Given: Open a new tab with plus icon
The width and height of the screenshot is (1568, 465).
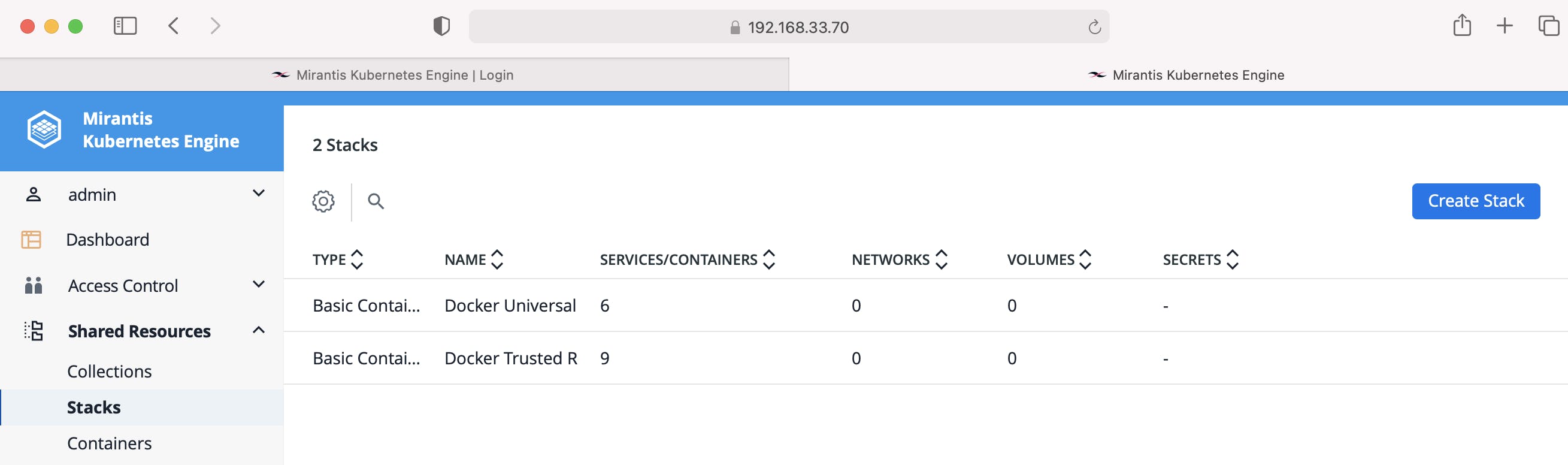Looking at the screenshot, I should [x=1504, y=26].
